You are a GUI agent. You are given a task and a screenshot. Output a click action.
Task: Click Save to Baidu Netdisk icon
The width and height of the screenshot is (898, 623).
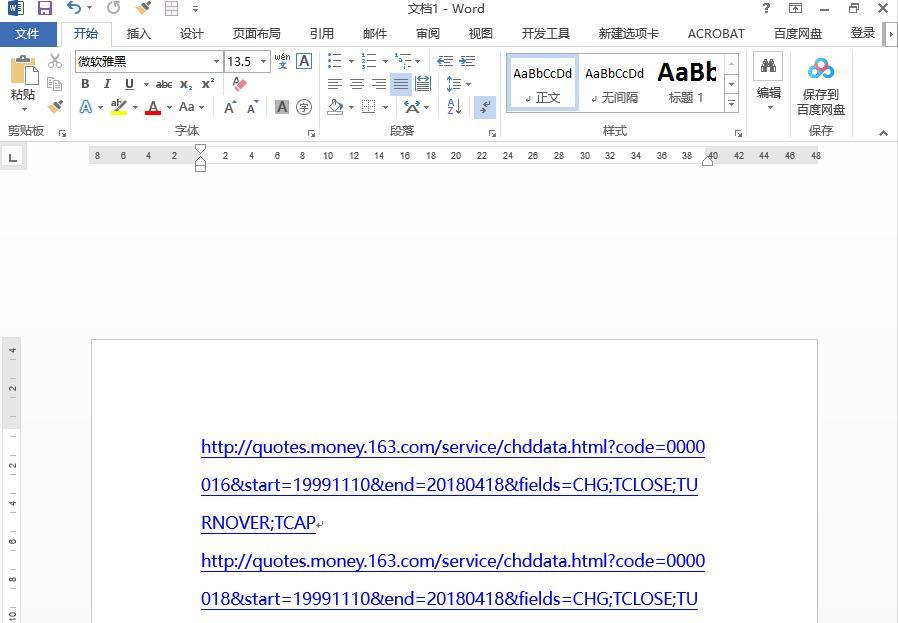821,86
